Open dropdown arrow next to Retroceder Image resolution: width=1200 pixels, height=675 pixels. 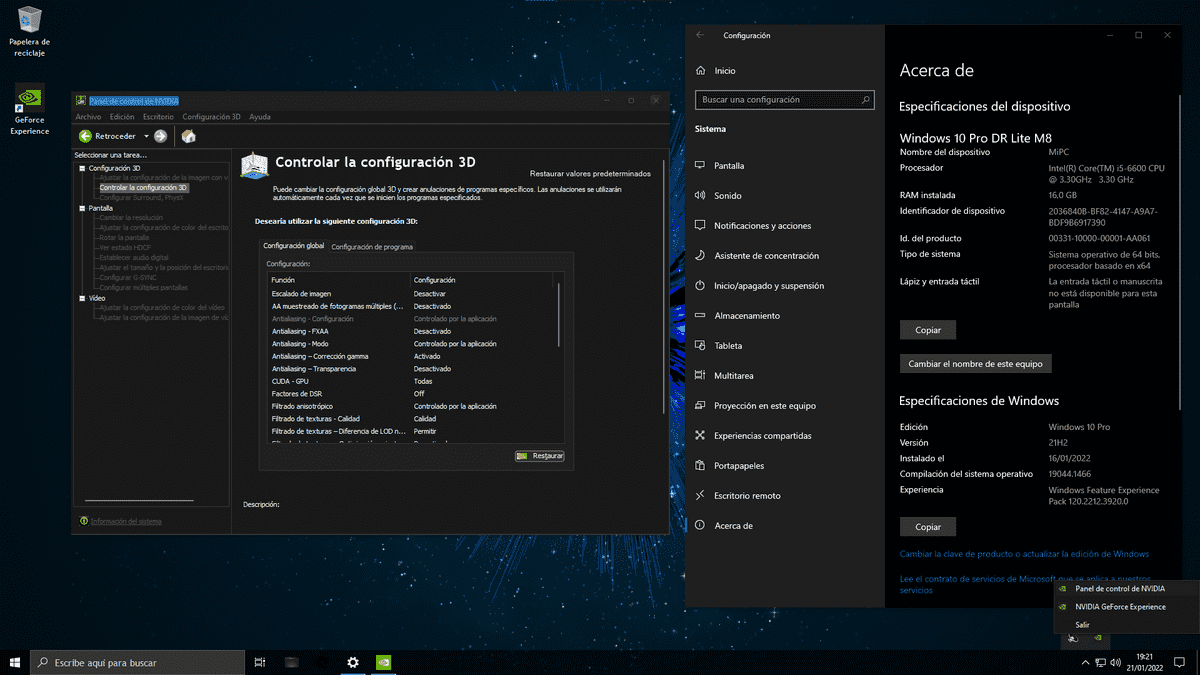tap(146, 136)
